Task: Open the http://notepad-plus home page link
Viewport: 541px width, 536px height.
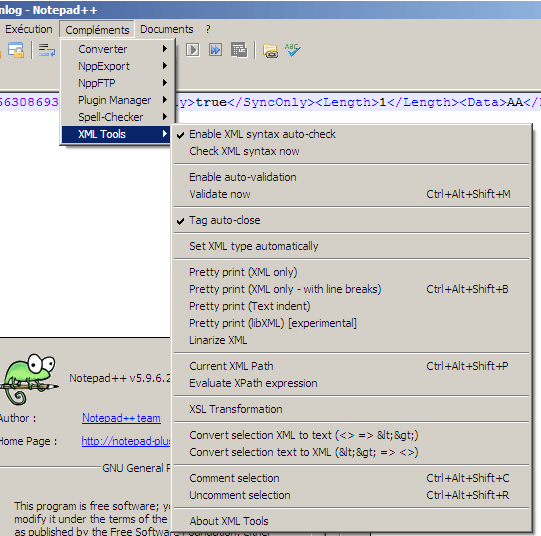Action: pyautogui.click(x=126, y=441)
